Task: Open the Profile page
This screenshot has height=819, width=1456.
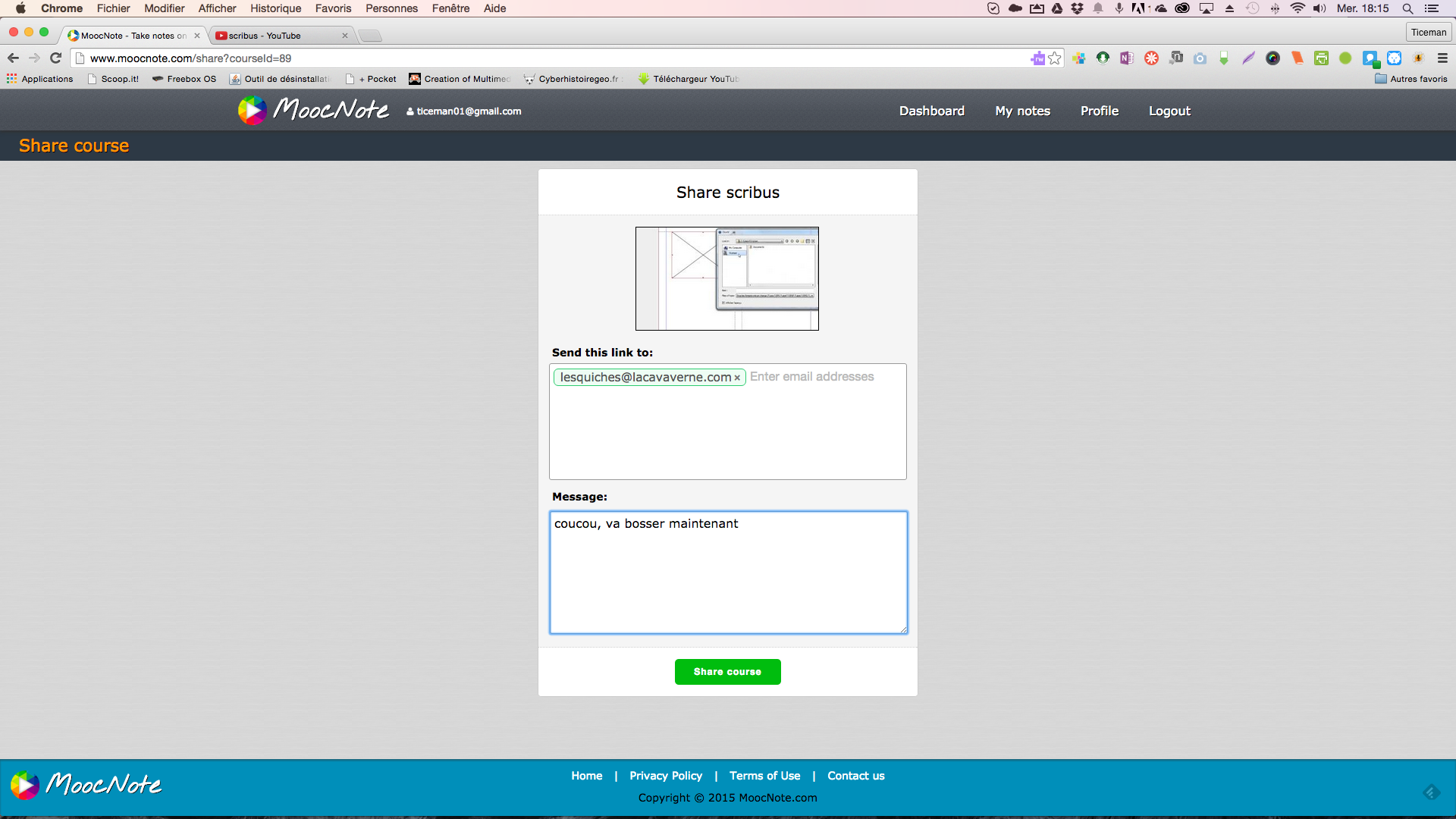Action: (1100, 111)
